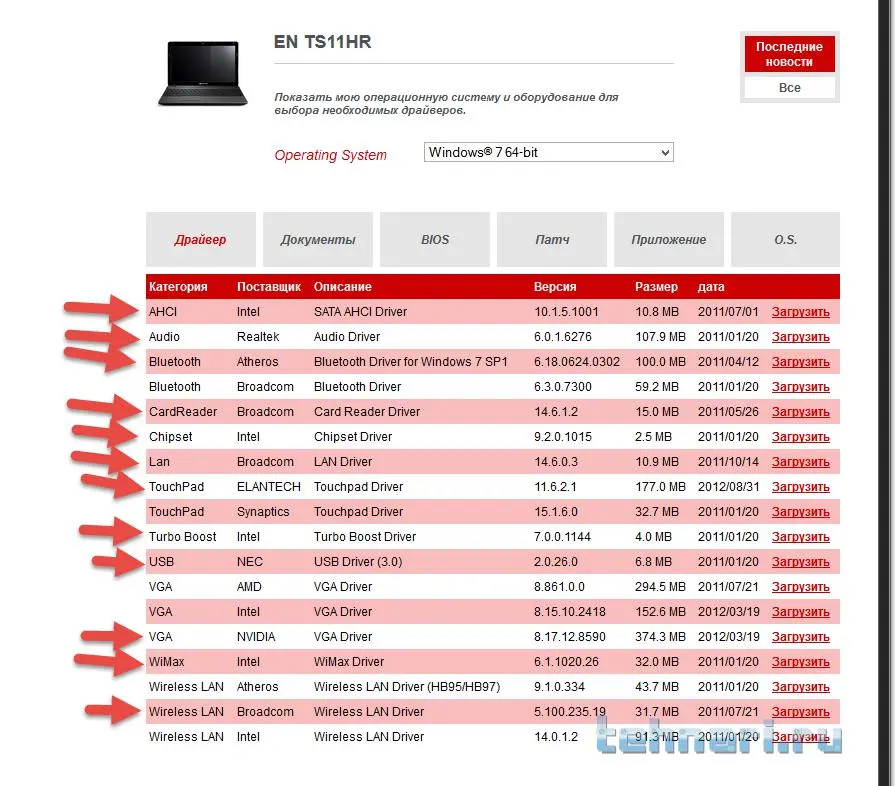Download the ELANTECH Touchpad Driver
This screenshot has height=786, width=895.
pyautogui.click(x=800, y=487)
